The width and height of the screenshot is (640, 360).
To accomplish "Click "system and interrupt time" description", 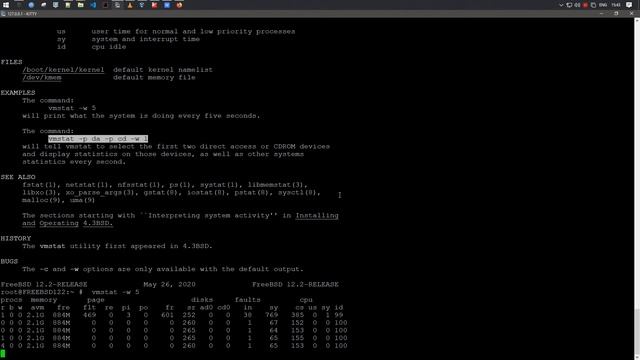I will [146, 39].
